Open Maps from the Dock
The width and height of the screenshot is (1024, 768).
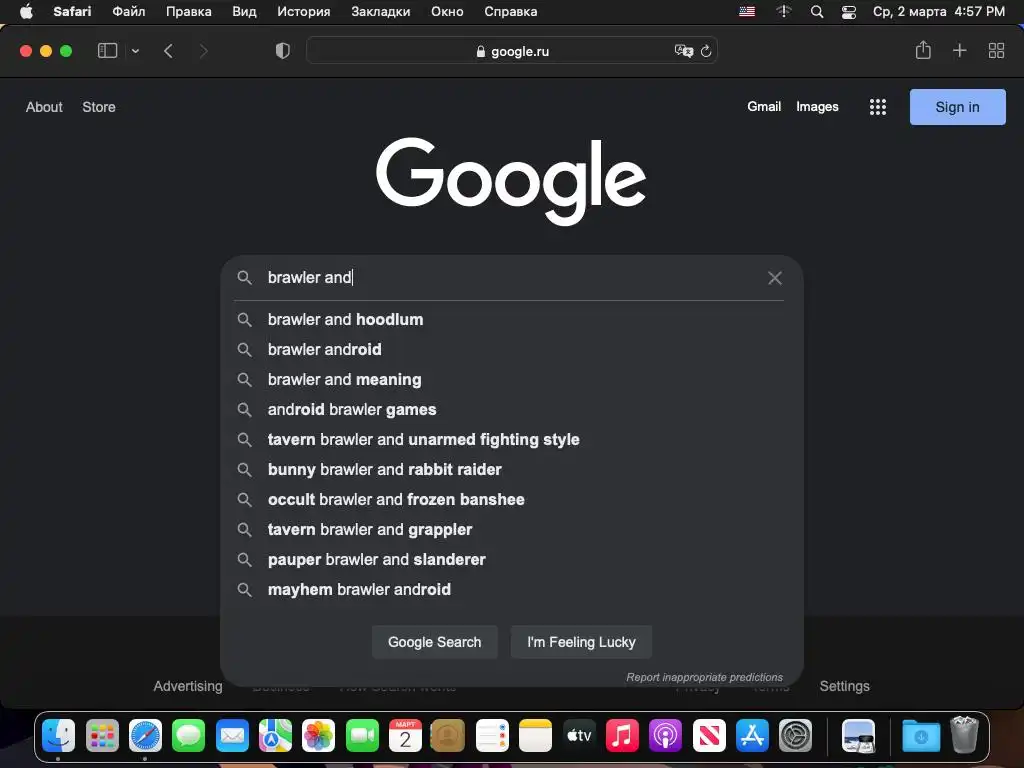coord(276,736)
